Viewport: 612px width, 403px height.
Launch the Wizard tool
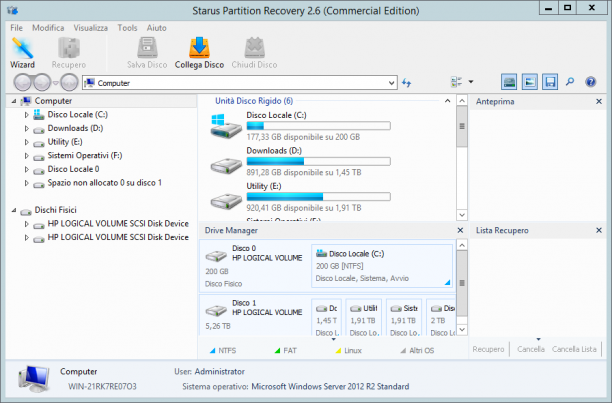[x=22, y=53]
